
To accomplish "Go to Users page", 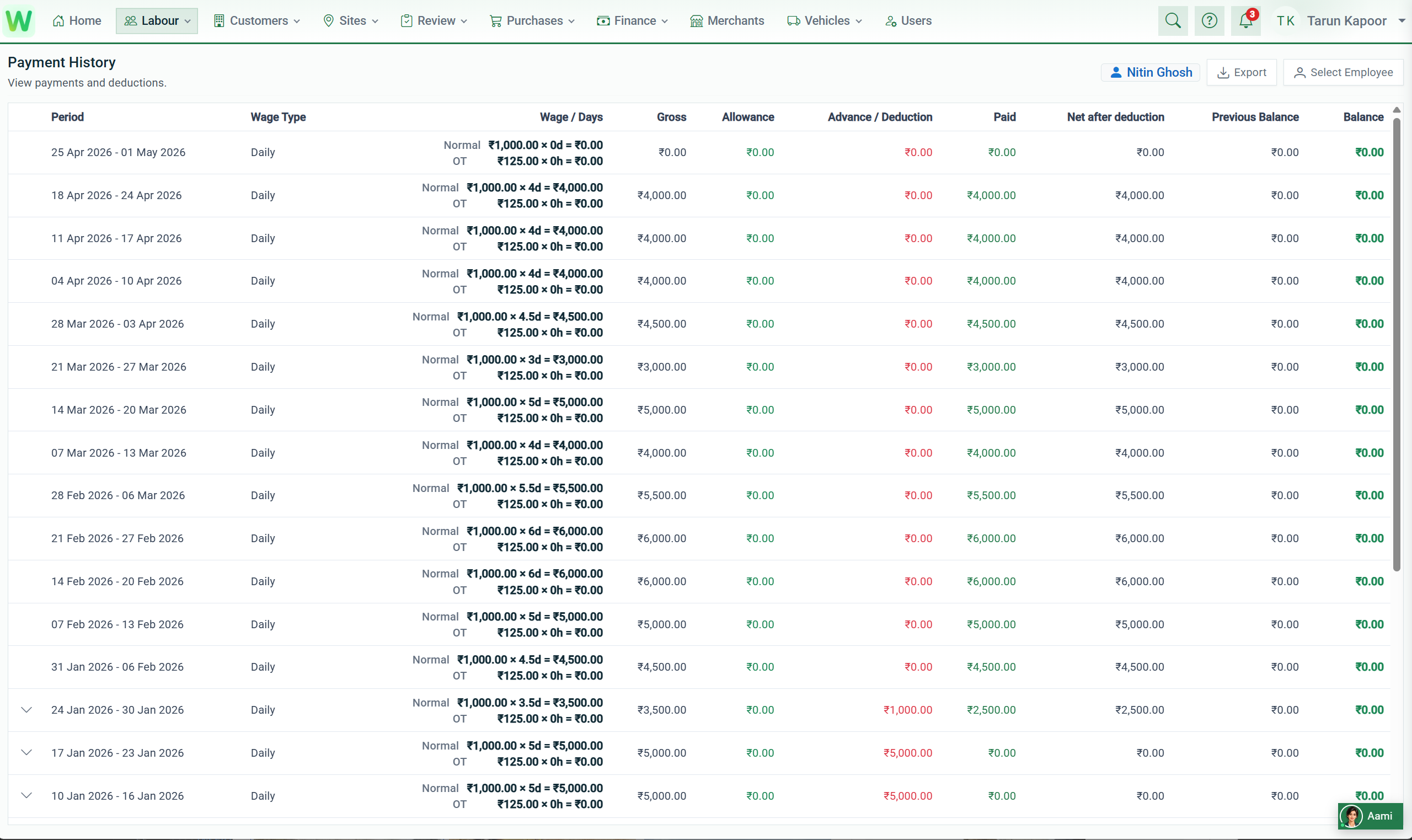I will click(908, 21).
